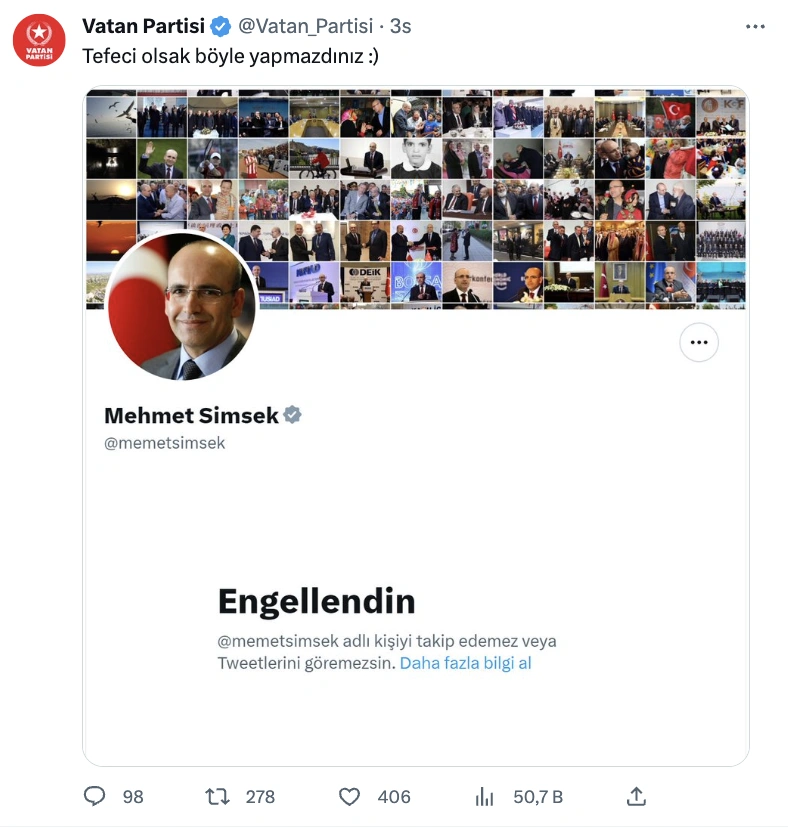Click Vatan Partisi blue verified badge
Screen dimensions: 788x828
pos(220,26)
